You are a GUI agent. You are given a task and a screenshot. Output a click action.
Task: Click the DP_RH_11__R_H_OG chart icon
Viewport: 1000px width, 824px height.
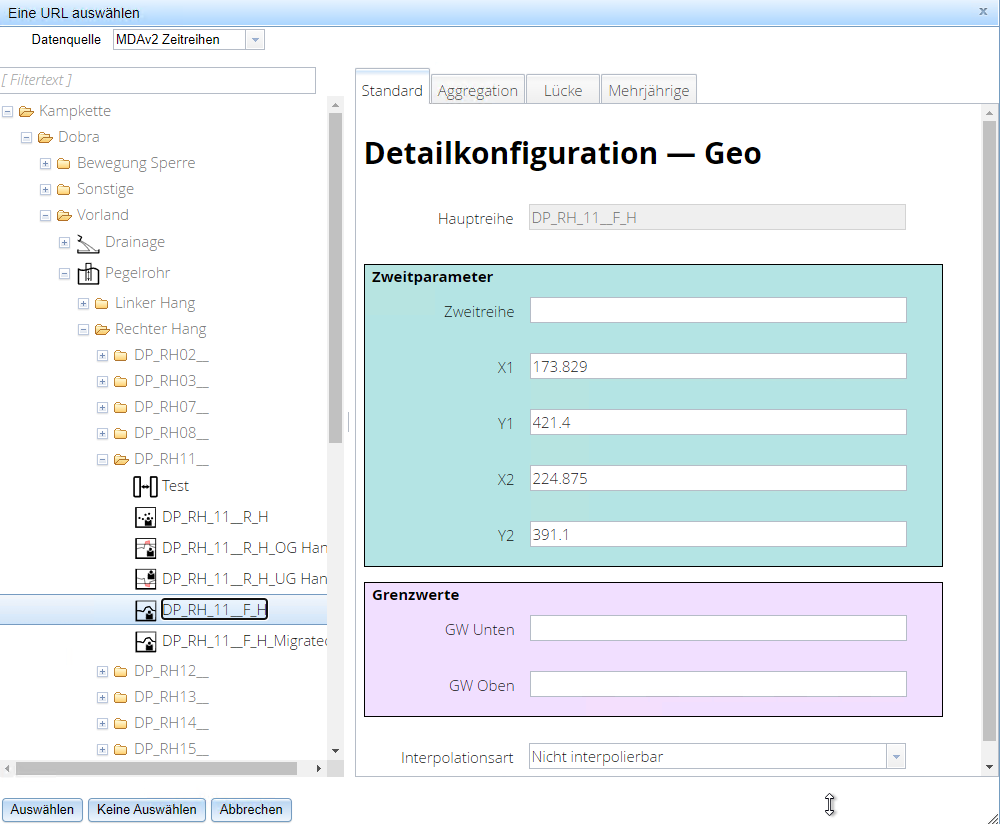[x=145, y=548]
